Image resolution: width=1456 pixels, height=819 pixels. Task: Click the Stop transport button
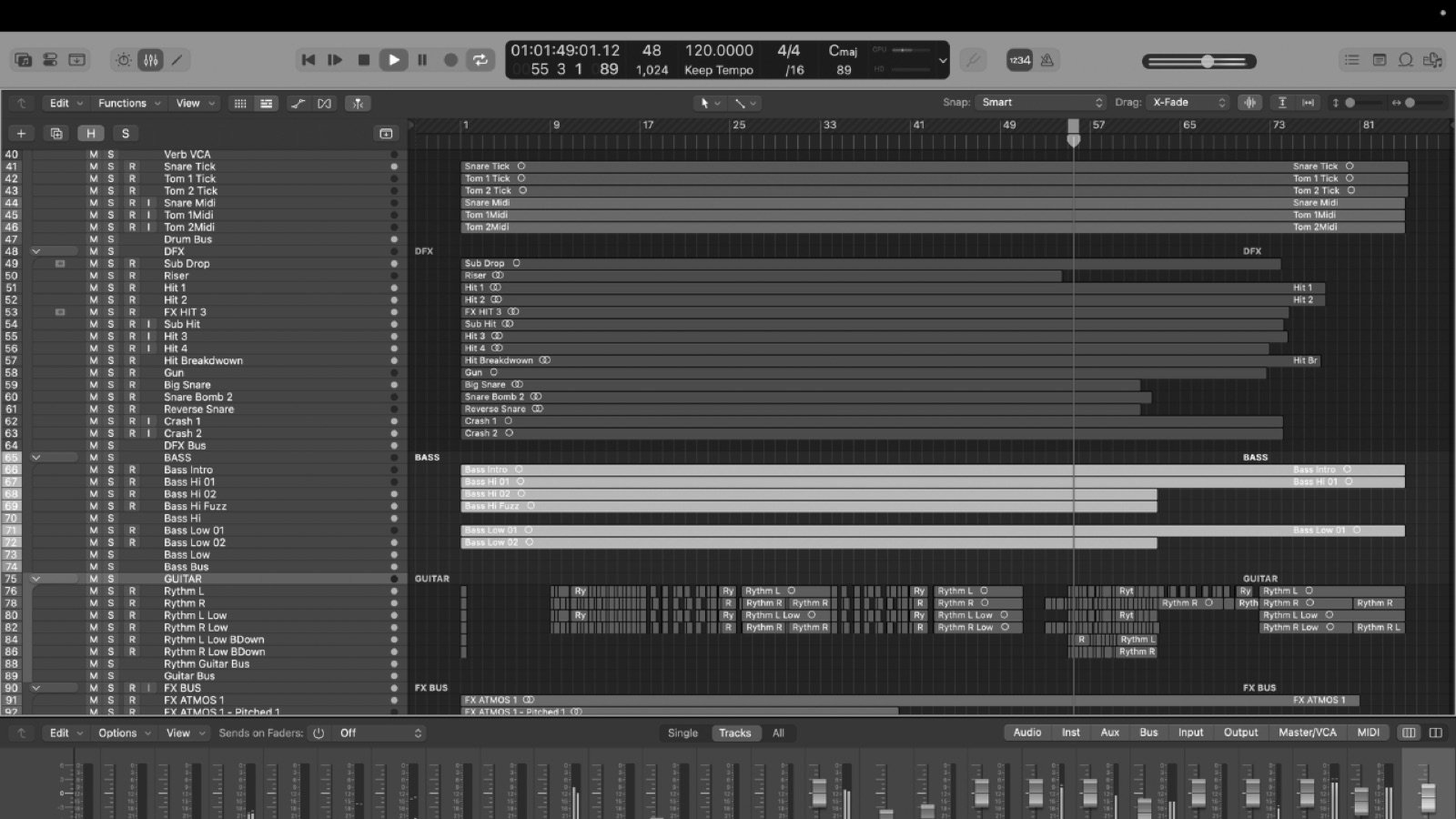tap(364, 60)
